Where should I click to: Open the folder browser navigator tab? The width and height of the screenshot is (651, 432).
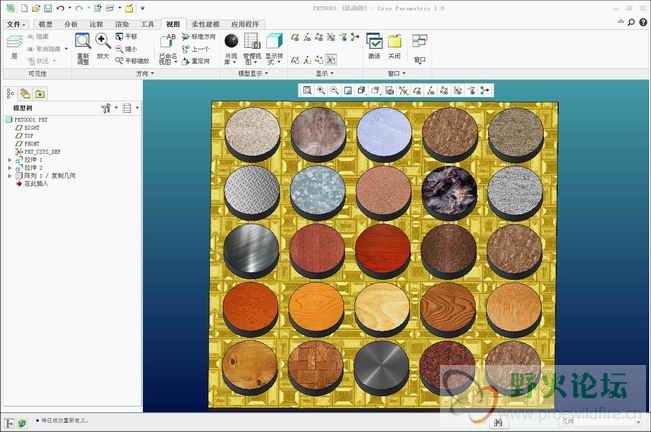tap(25, 94)
